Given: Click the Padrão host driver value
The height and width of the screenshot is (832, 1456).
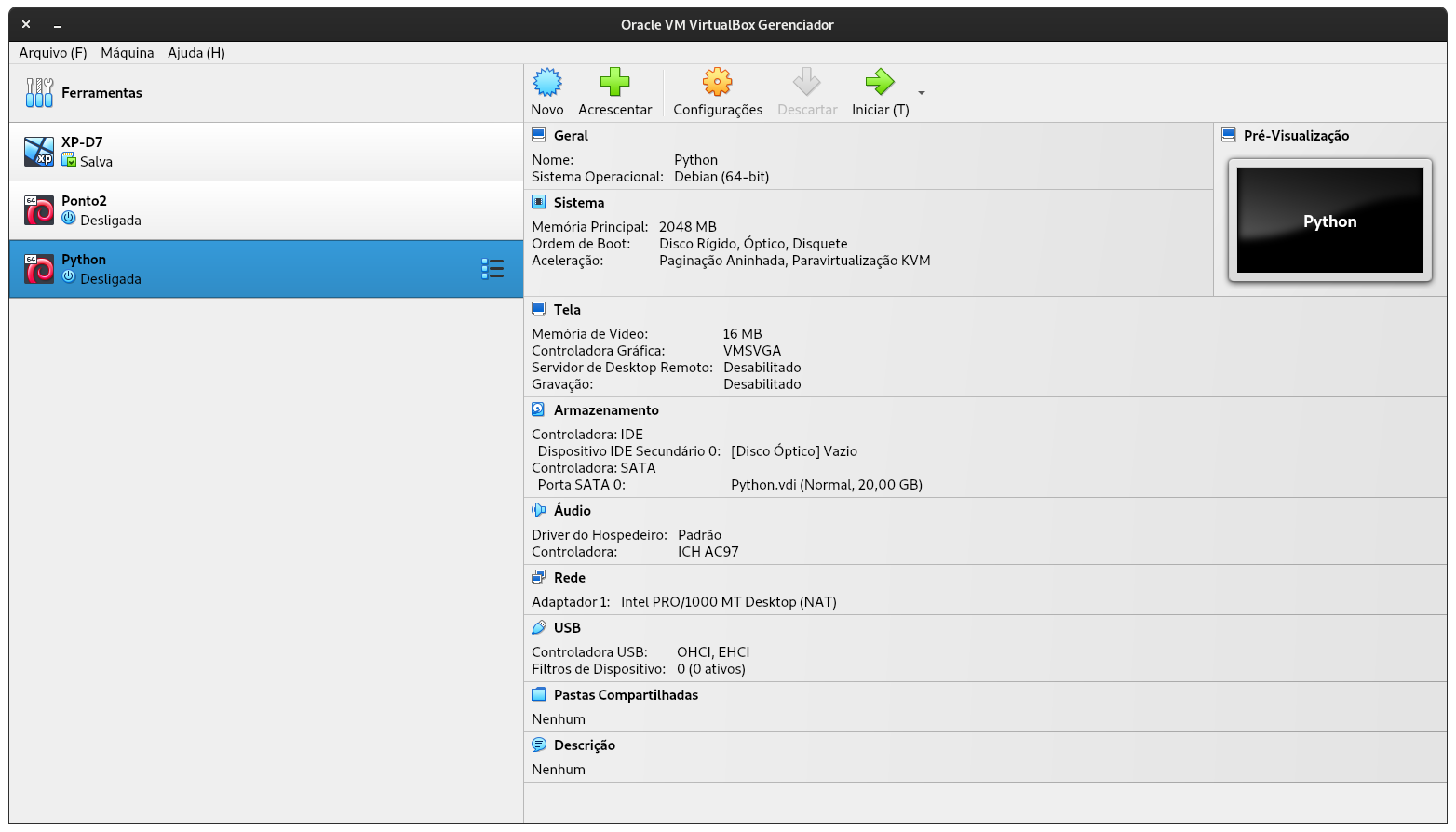Looking at the screenshot, I should tap(700, 535).
